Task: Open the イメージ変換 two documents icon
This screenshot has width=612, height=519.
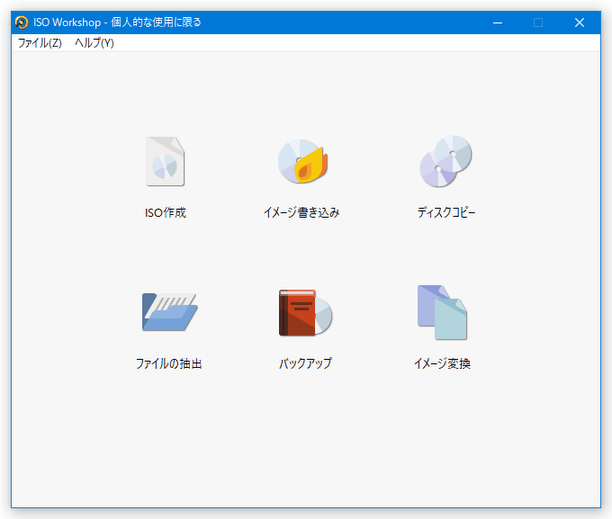Action: pos(442,312)
